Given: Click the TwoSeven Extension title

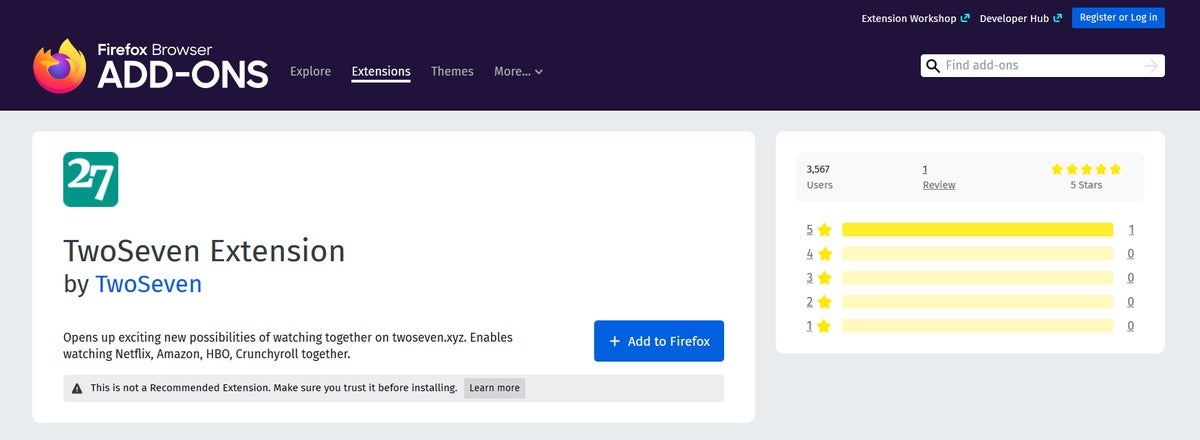Looking at the screenshot, I should [204, 250].
